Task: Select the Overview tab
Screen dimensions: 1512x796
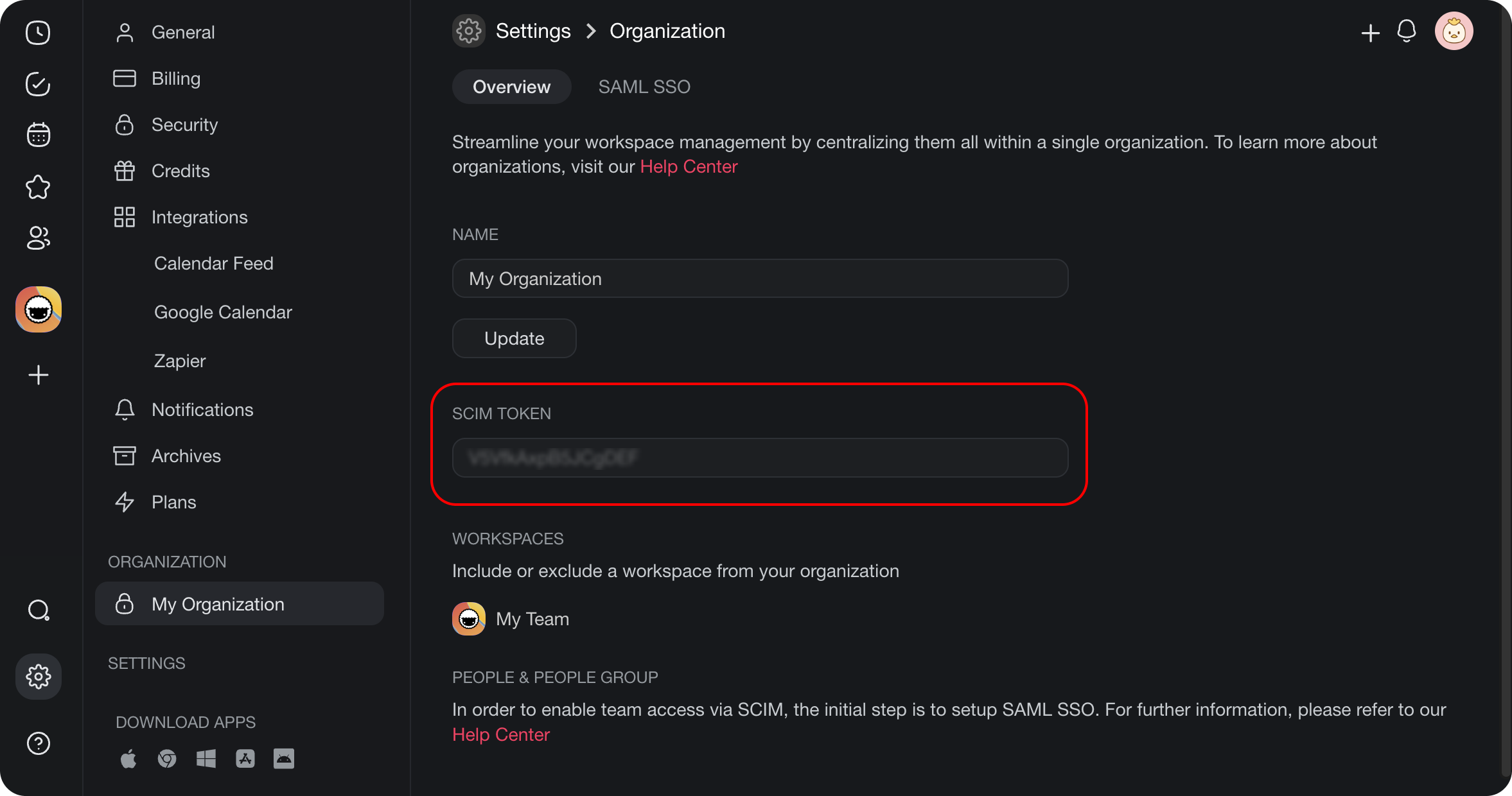Action: (x=511, y=87)
